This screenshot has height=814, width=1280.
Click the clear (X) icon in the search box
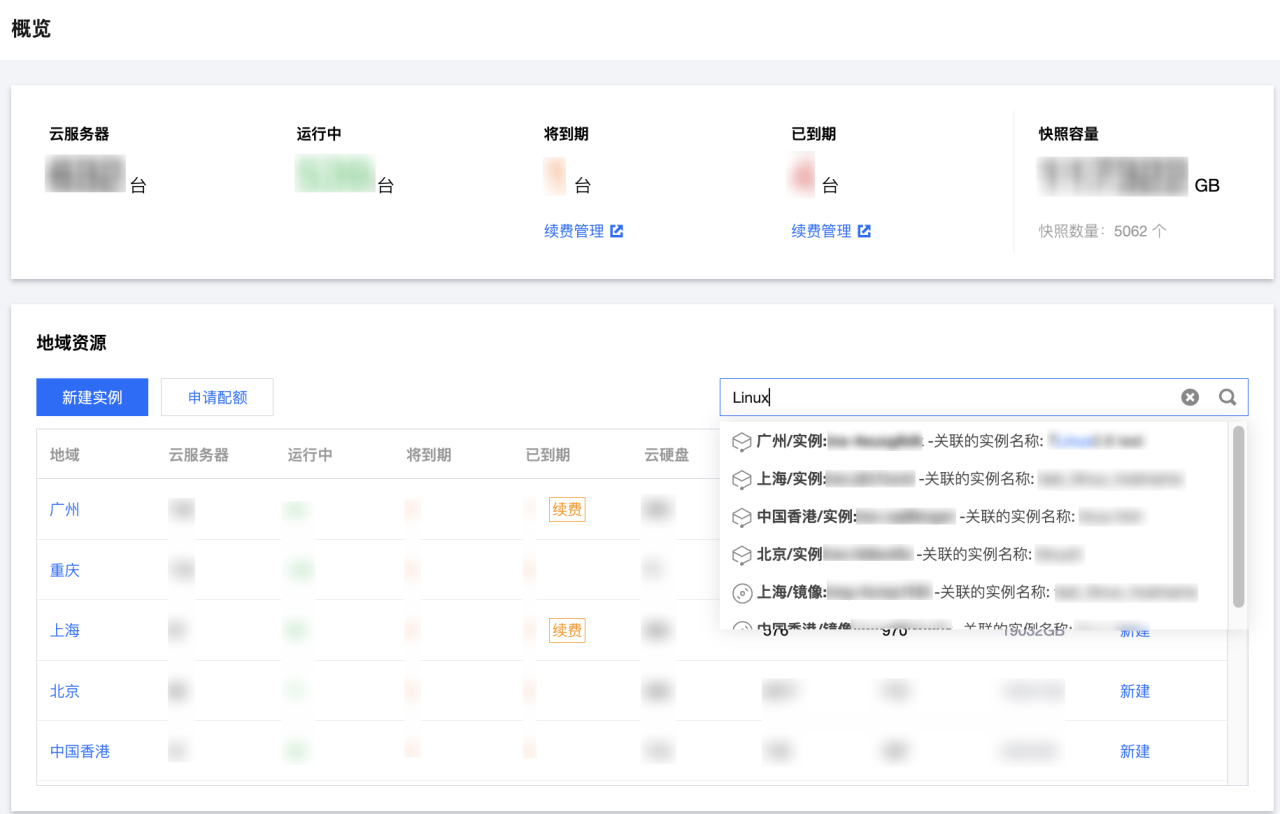1189,397
